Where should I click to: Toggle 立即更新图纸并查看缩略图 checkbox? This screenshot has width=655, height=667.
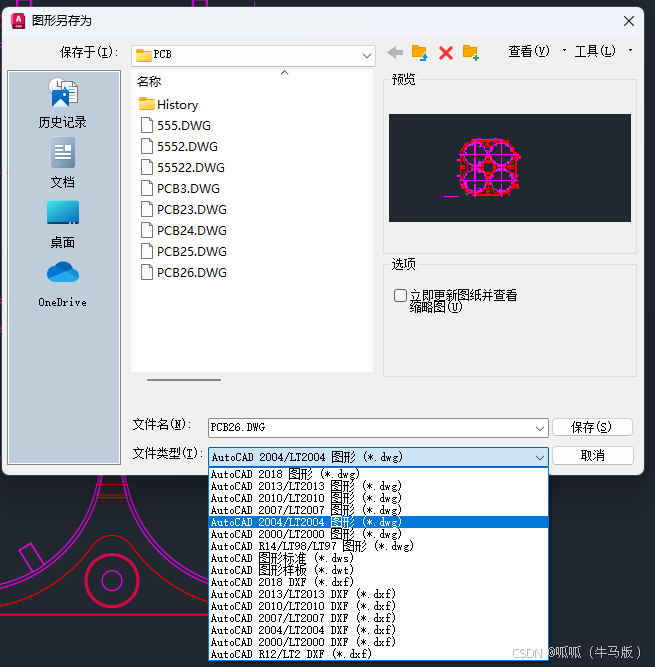point(400,295)
